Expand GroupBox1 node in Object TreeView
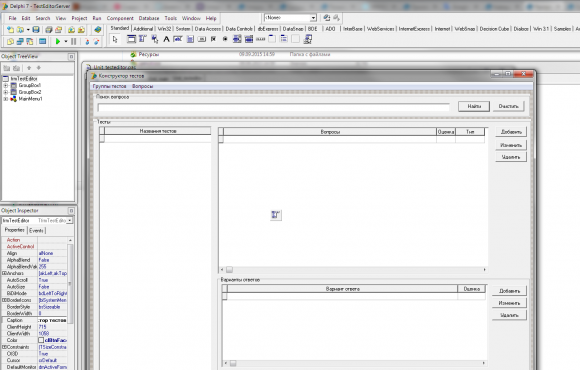The height and width of the screenshot is (370, 580). (6, 85)
